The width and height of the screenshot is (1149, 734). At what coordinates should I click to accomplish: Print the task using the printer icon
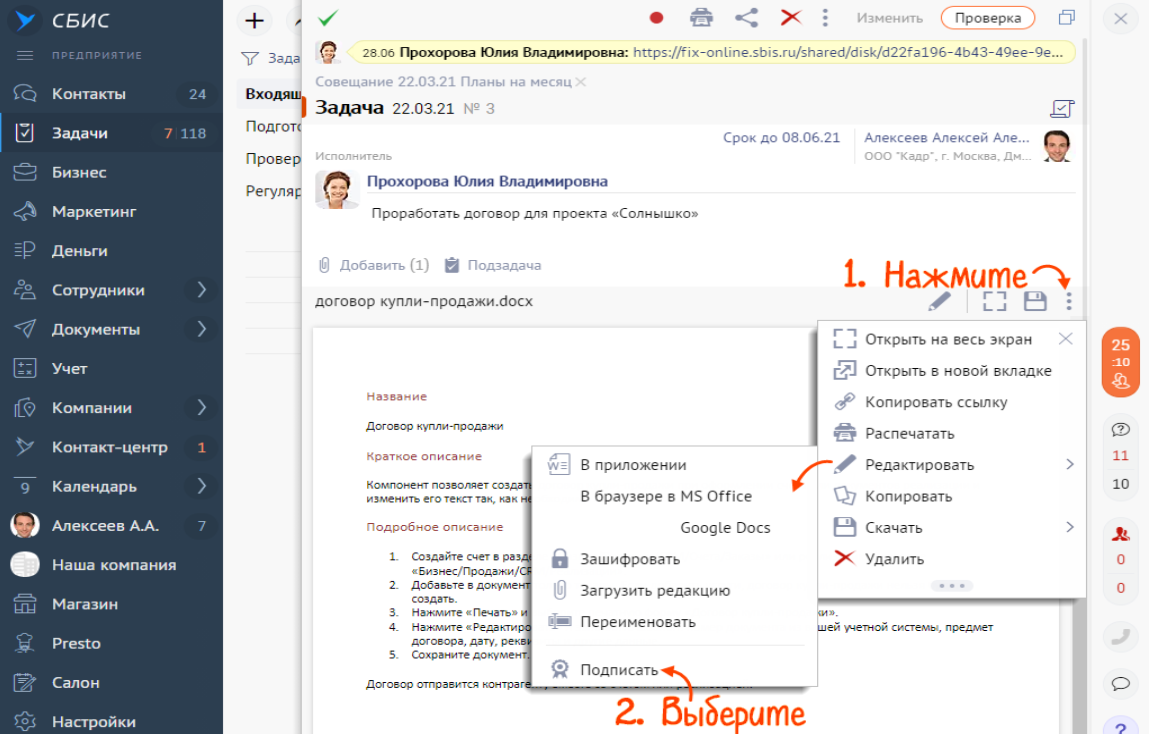[x=701, y=18]
